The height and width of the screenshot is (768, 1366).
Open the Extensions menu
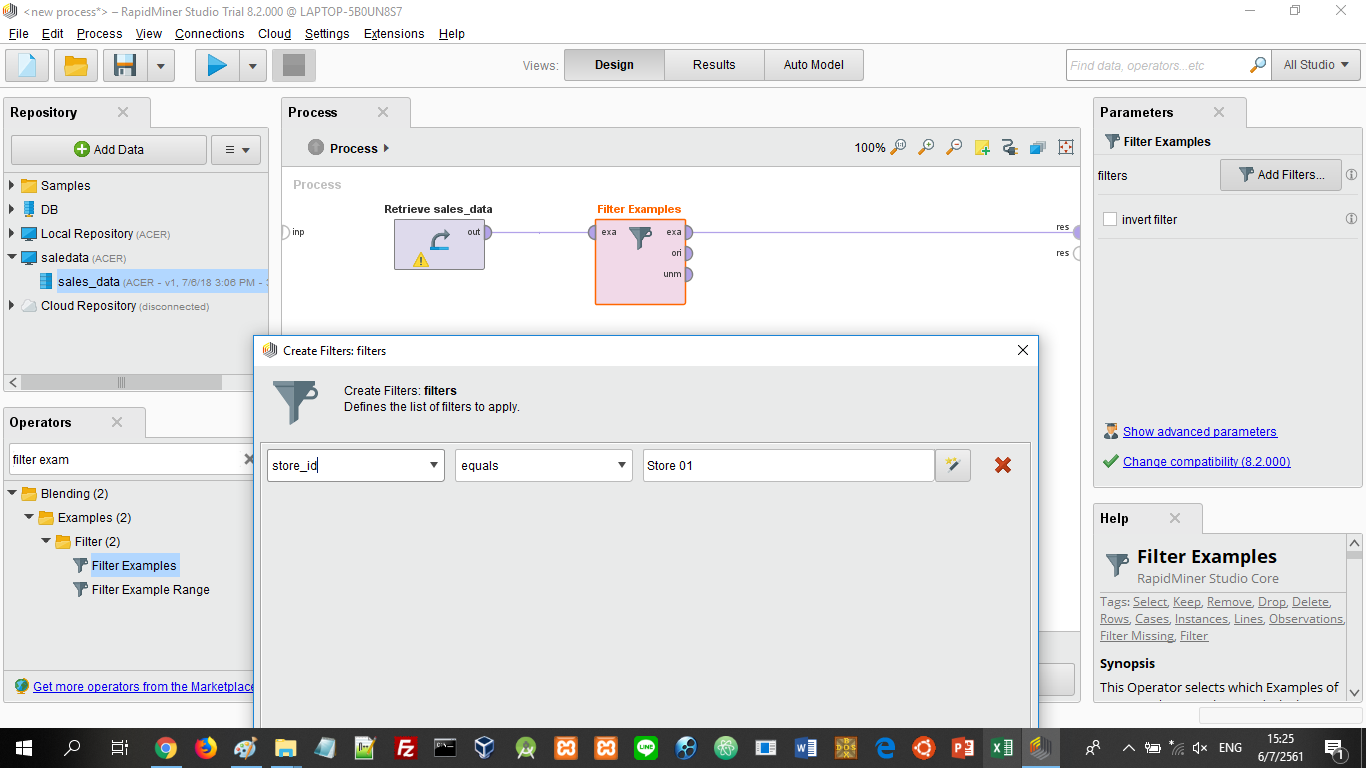[x=393, y=33]
